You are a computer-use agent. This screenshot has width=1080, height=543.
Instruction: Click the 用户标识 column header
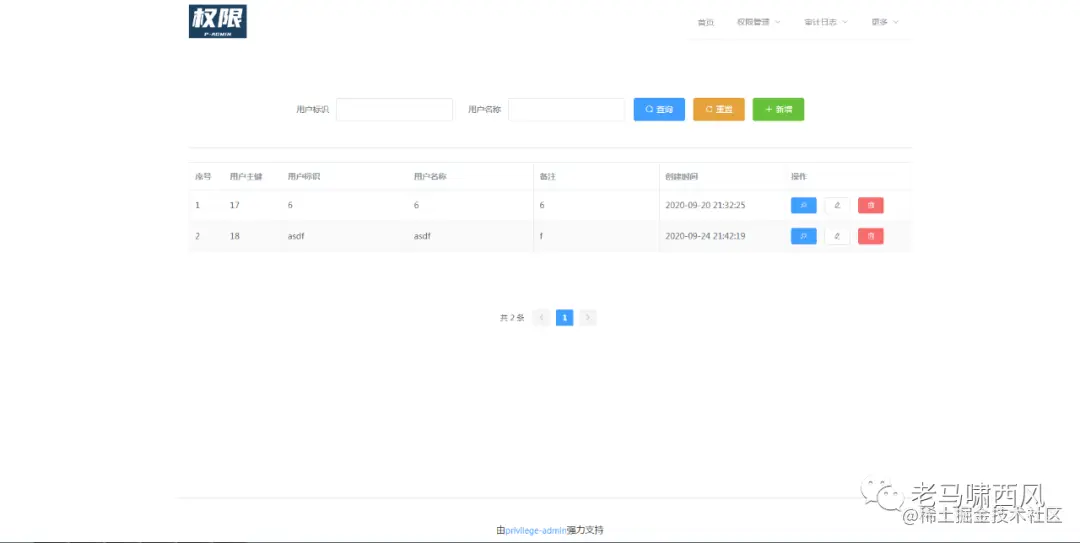tap(304, 177)
